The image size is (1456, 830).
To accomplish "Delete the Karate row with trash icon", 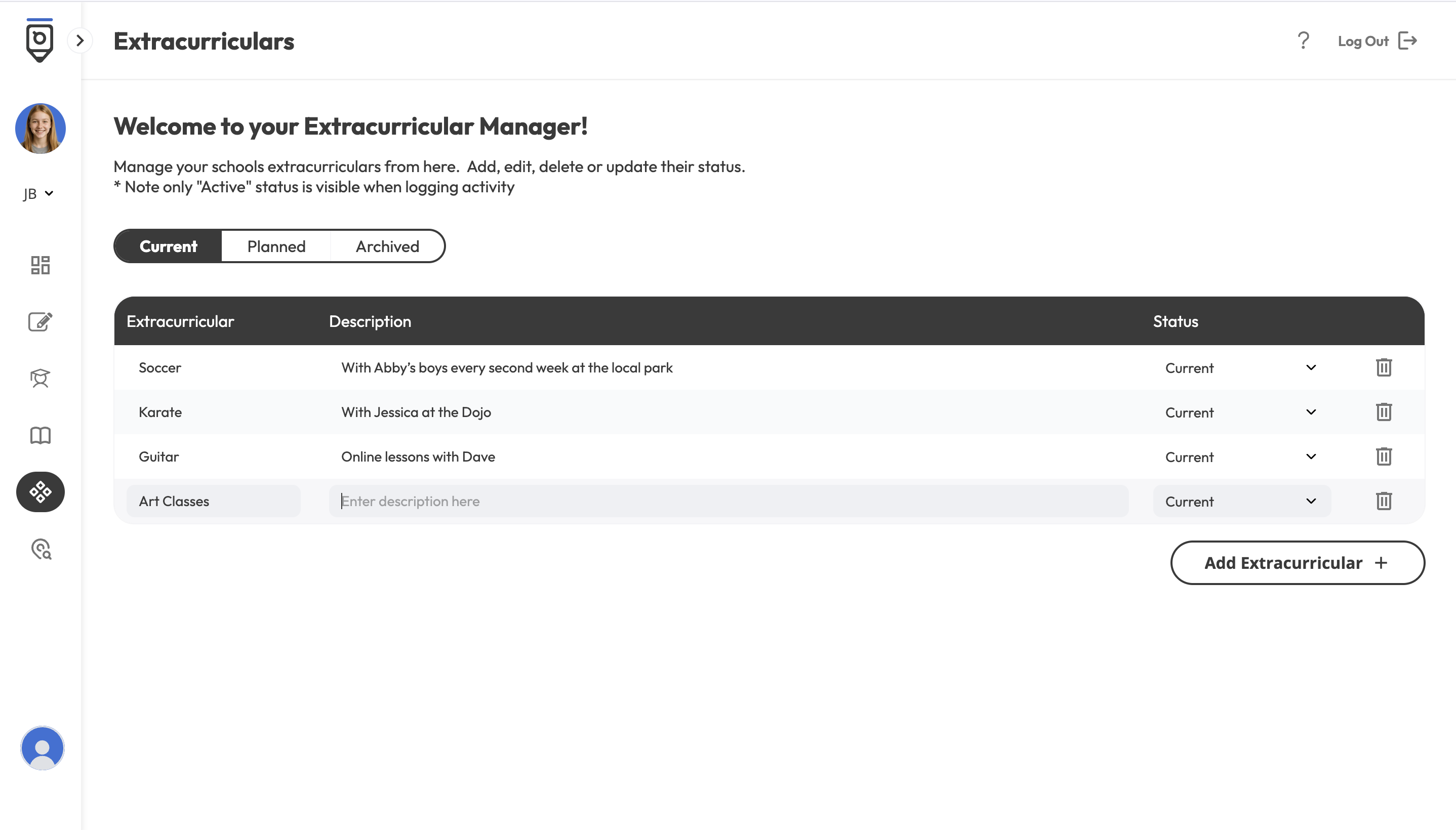I will (1384, 411).
